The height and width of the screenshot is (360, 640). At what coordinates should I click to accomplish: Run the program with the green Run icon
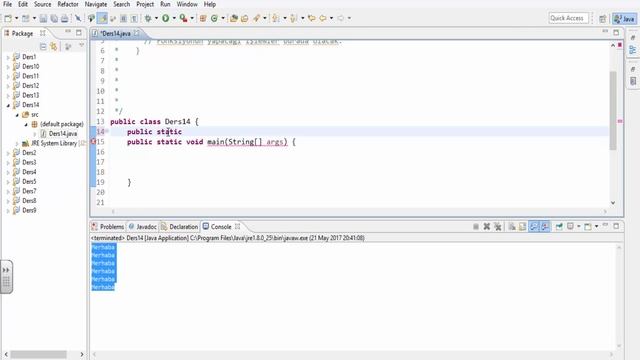click(x=166, y=18)
